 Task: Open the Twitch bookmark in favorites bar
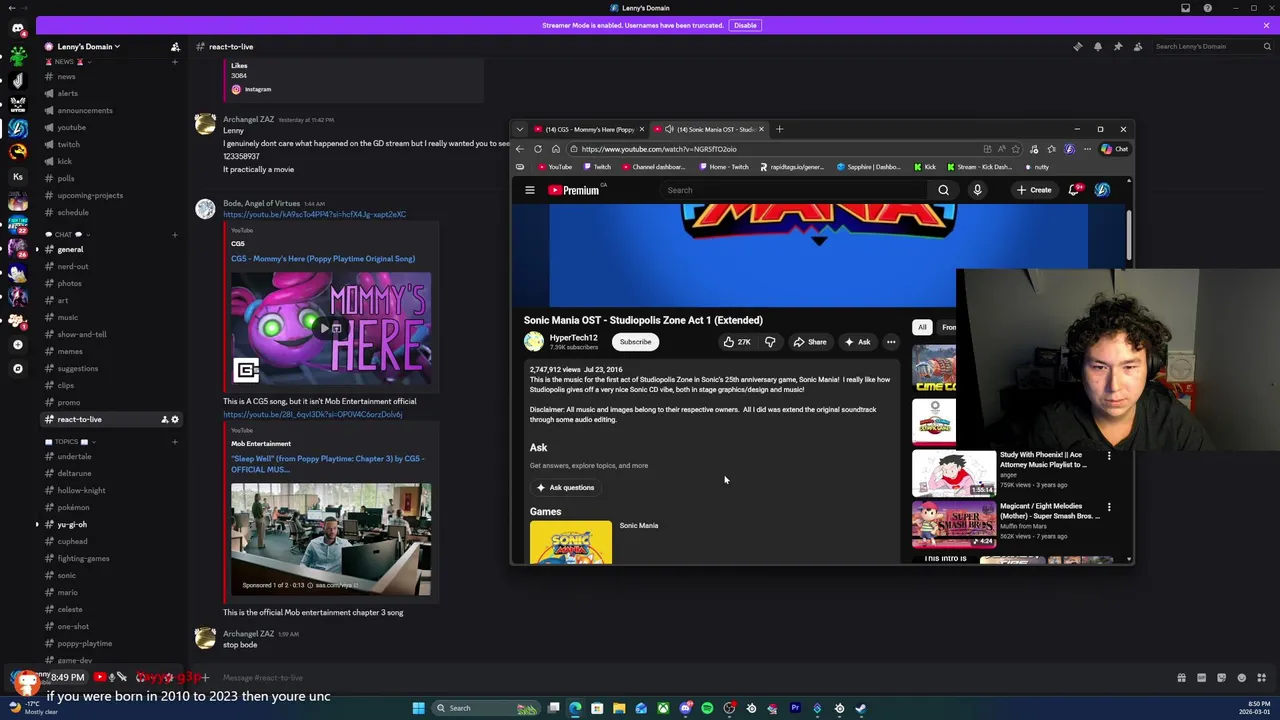(x=597, y=167)
